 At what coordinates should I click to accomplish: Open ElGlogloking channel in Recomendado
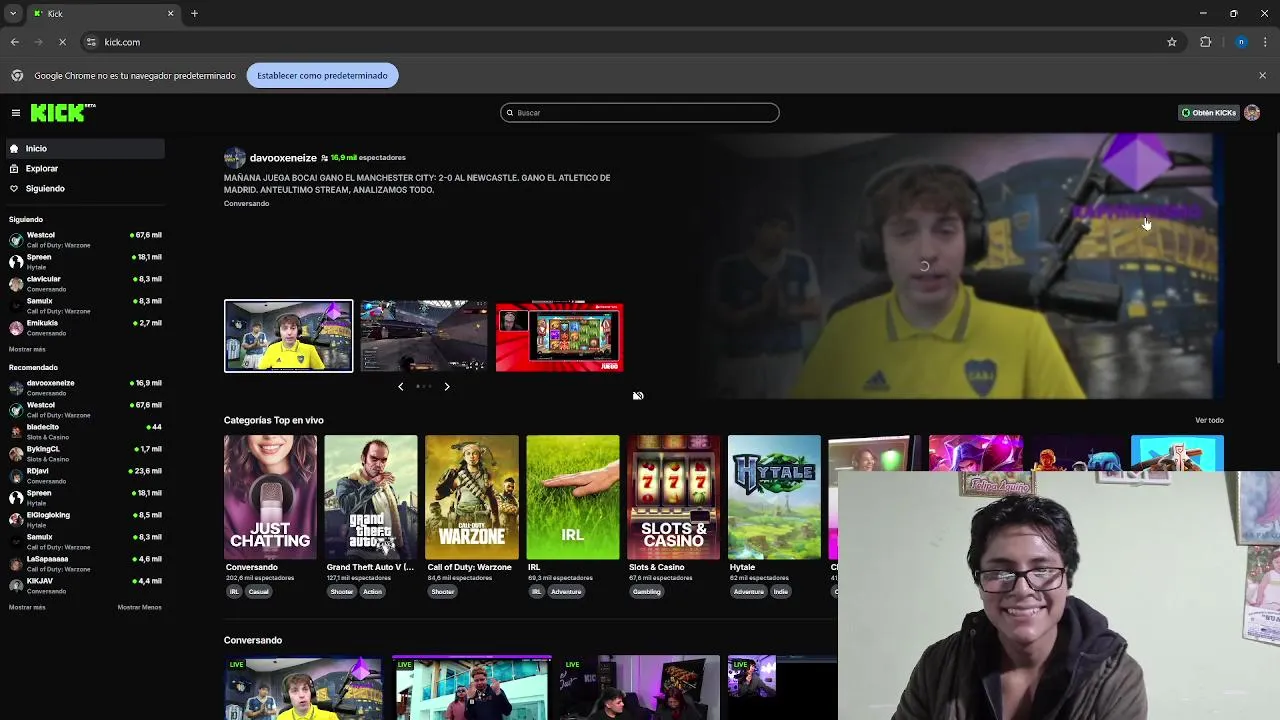point(85,520)
